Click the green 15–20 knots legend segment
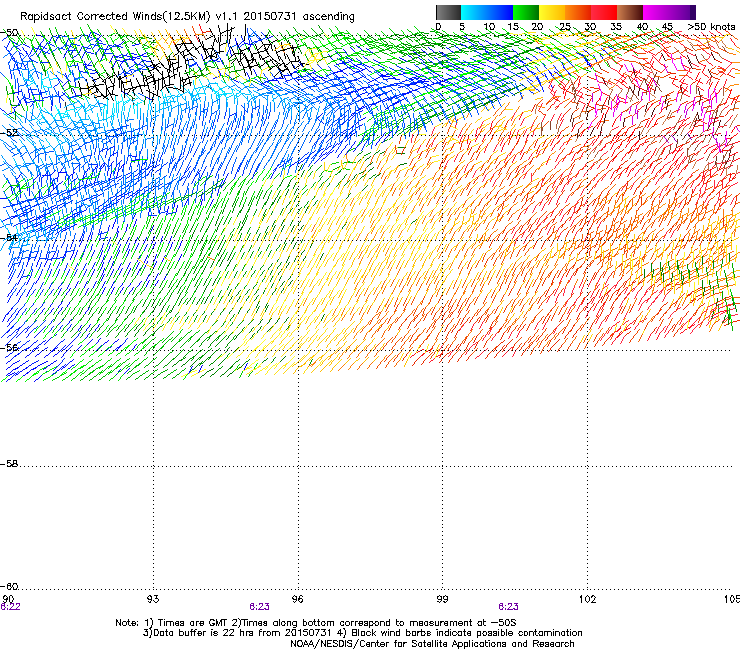The image size is (740, 650). pyautogui.click(x=526, y=12)
